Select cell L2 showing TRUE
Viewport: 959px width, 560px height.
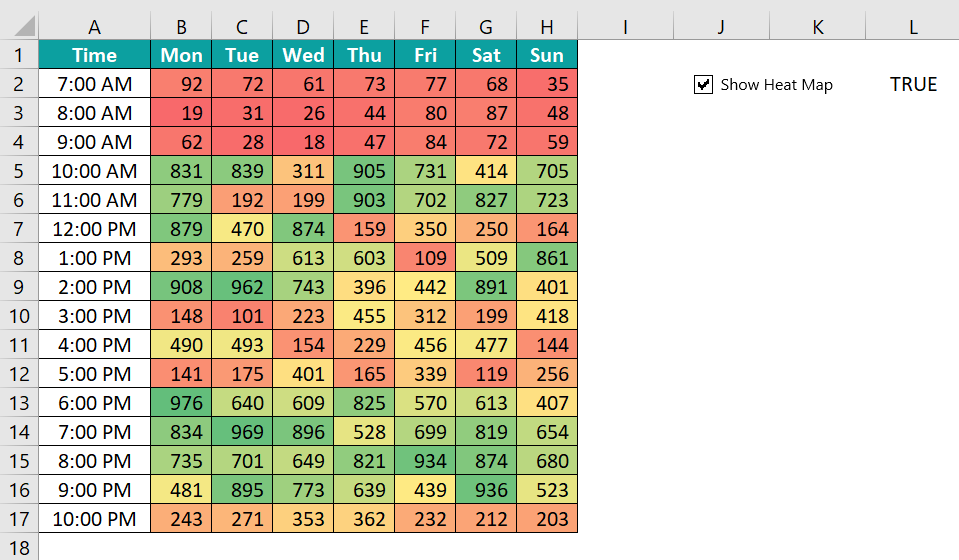coord(913,84)
